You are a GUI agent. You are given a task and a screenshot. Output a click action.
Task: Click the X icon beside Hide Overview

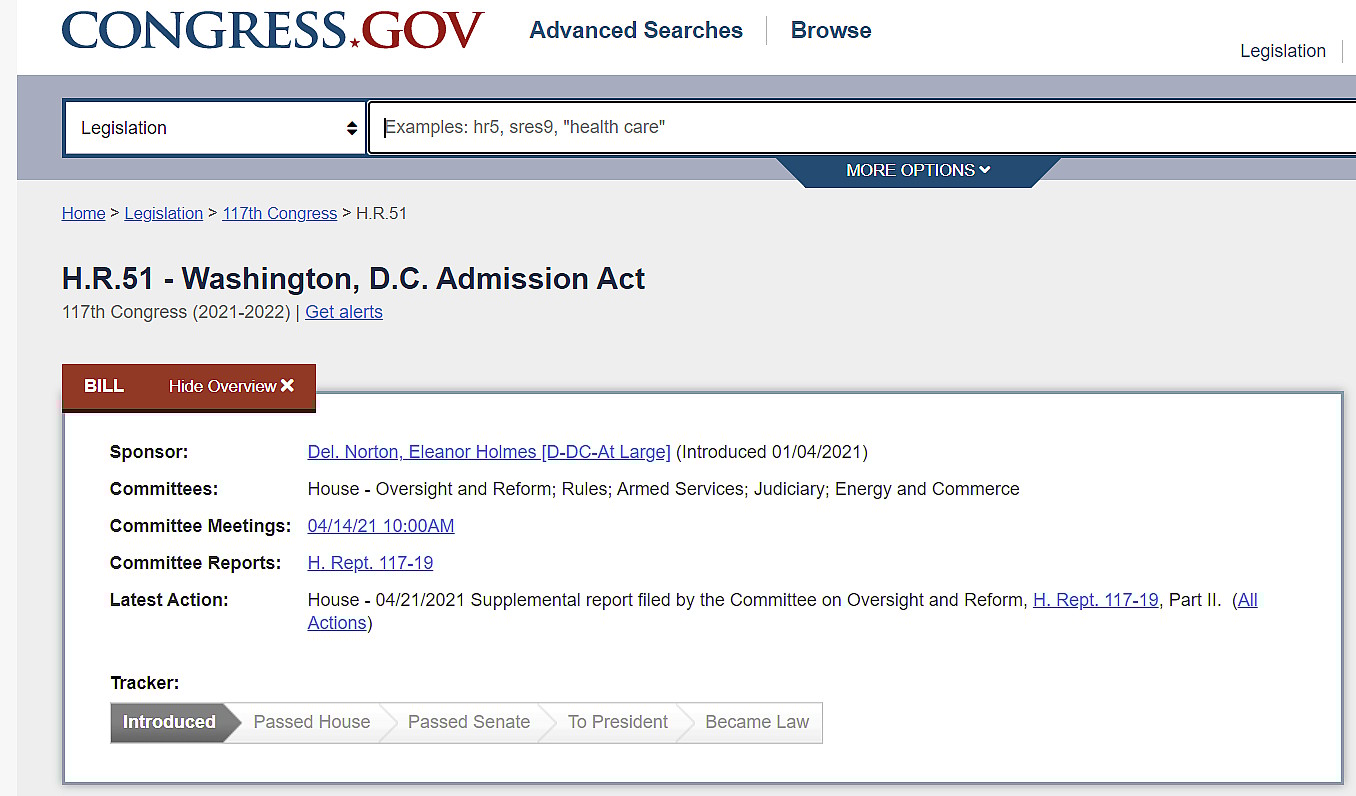[x=288, y=386]
